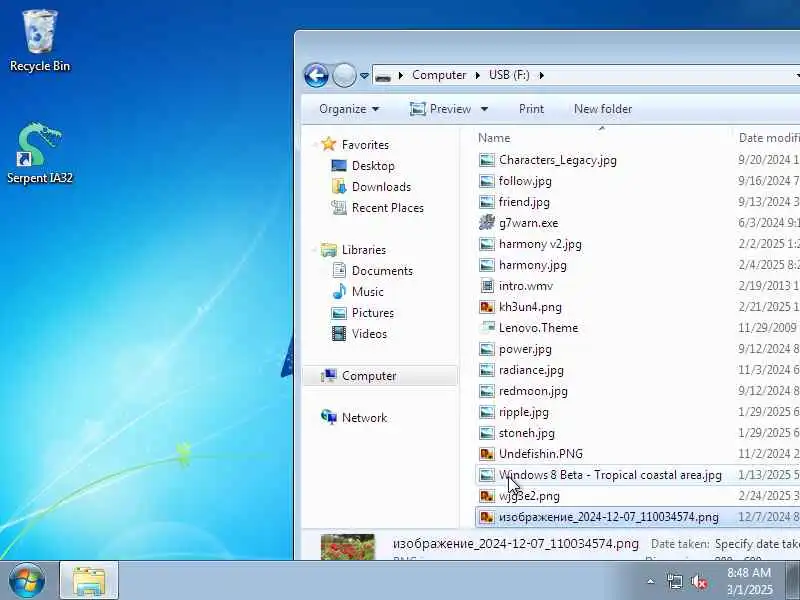This screenshot has height=600, width=800.
Task: Expand the root arrow before Computer breadcrumb
Action: (x=401, y=76)
